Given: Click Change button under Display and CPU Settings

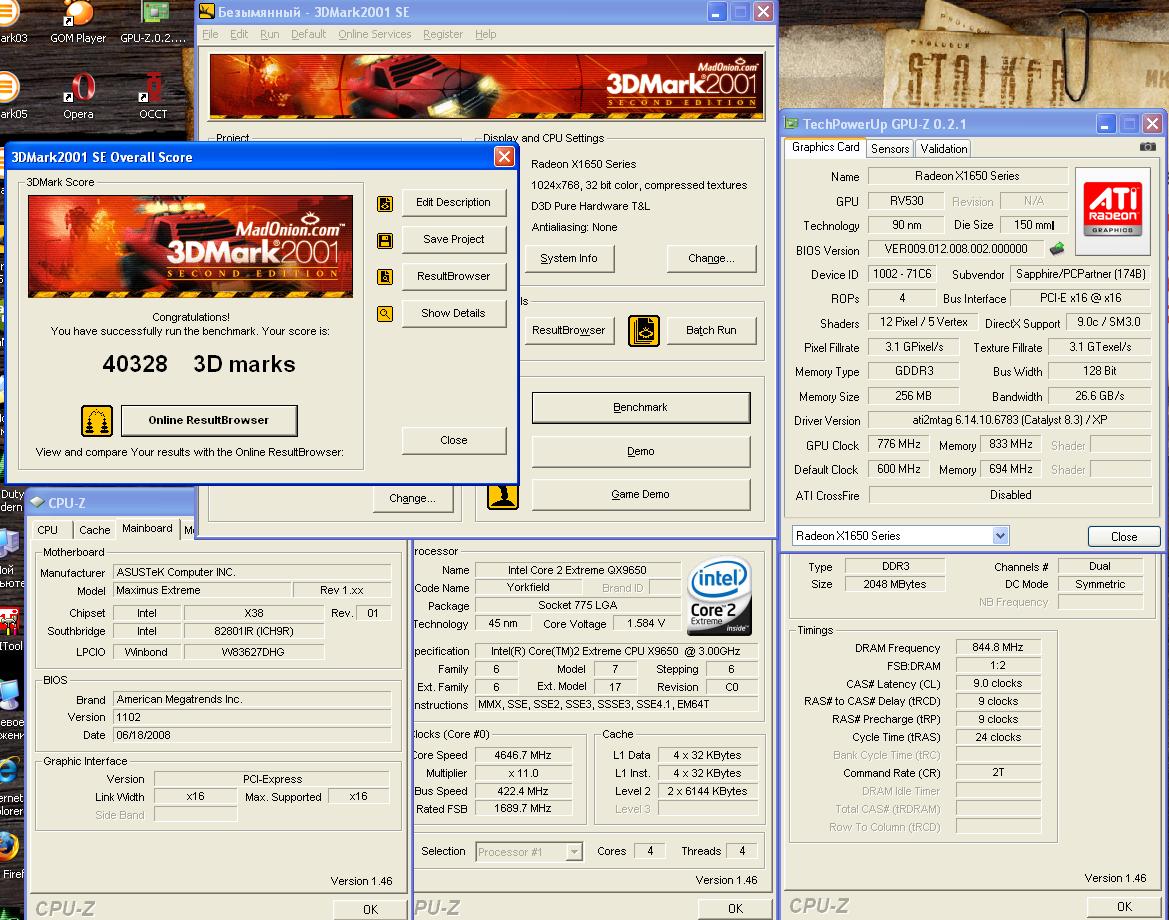Looking at the screenshot, I should (x=711, y=258).
